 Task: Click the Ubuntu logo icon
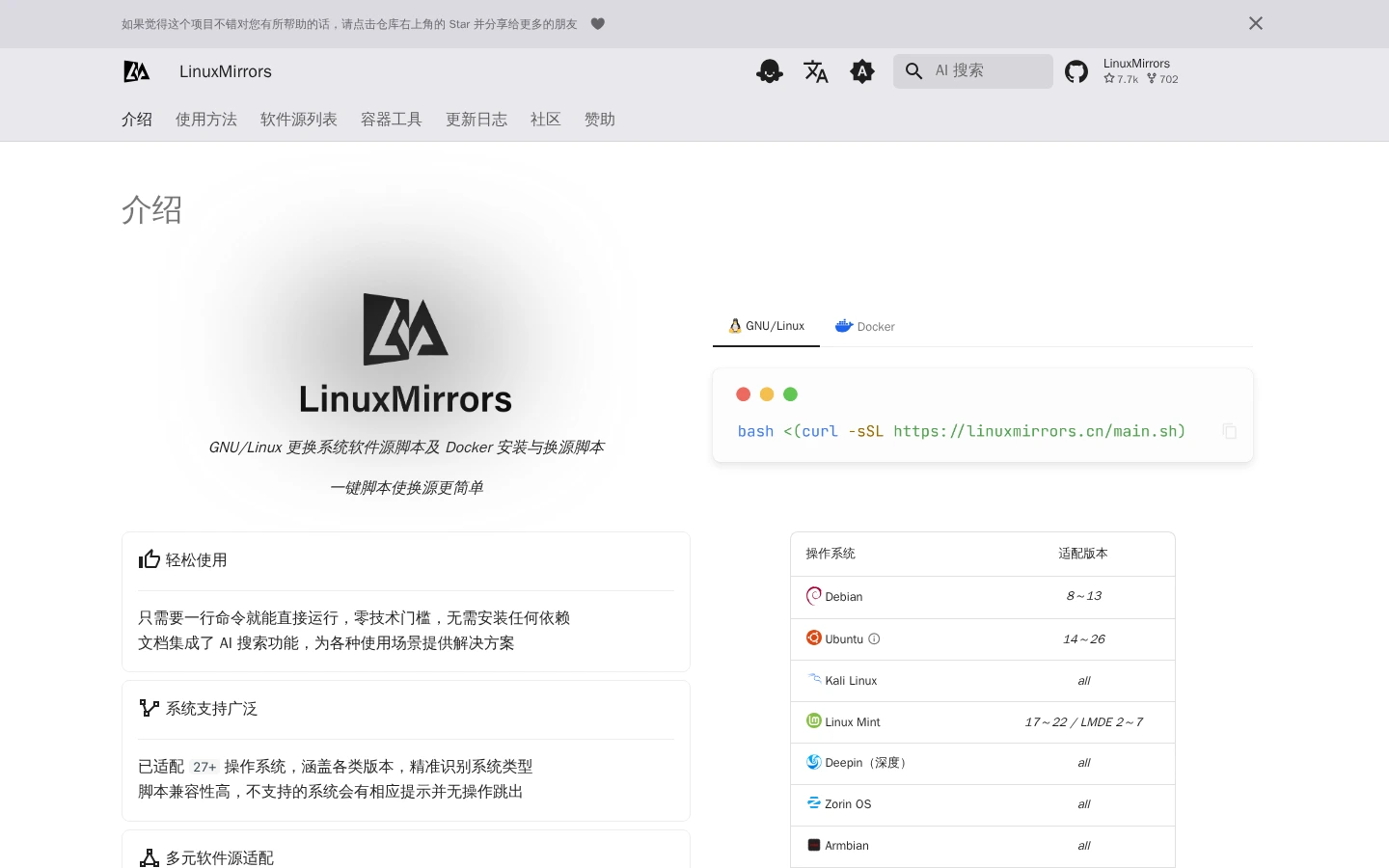(814, 637)
